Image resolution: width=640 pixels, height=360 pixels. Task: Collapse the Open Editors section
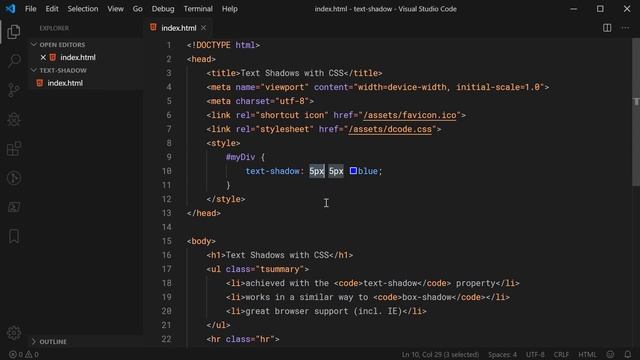tap(34, 44)
